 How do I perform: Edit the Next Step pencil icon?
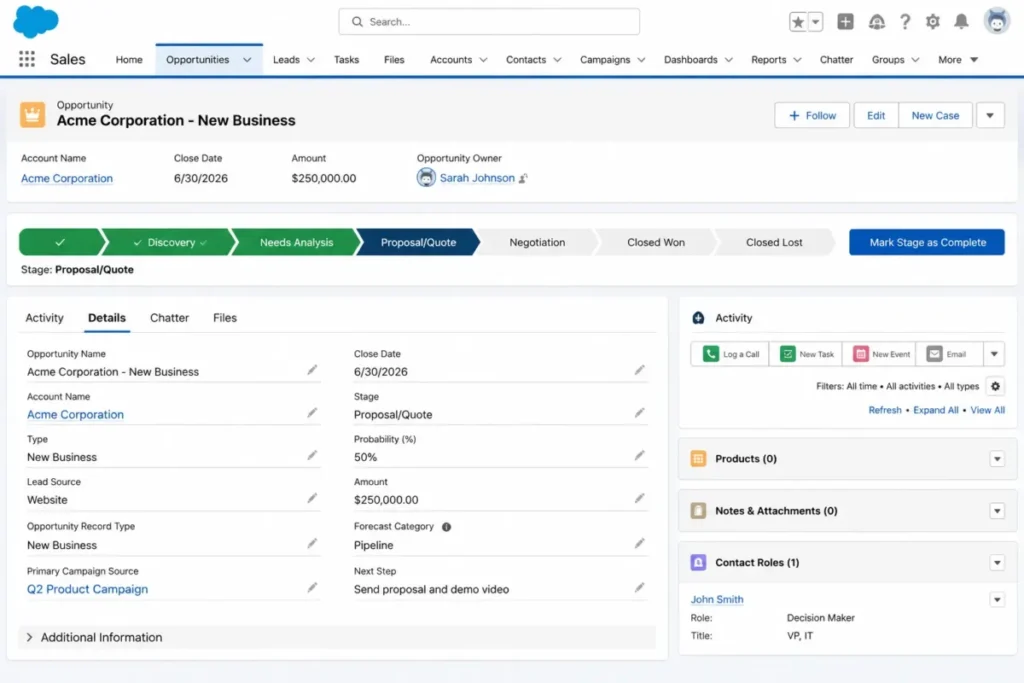coord(639,588)
